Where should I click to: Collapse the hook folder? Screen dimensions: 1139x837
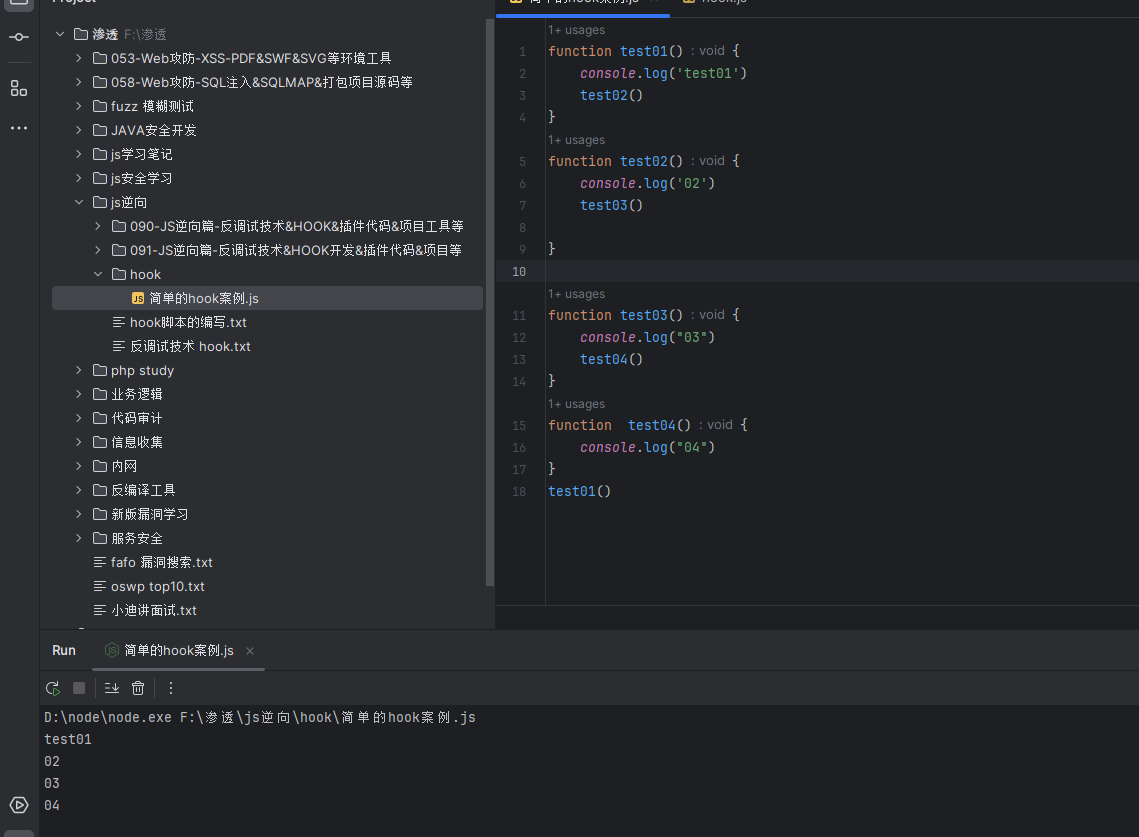(x=98, y=274)
